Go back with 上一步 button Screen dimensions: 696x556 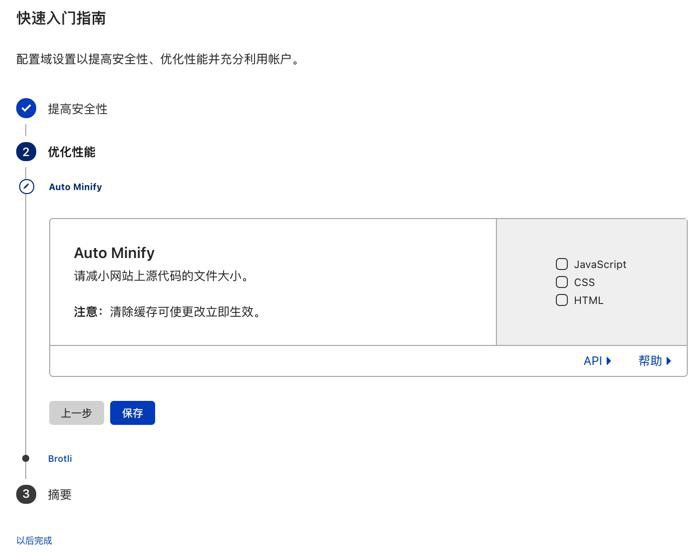(x=76, y=413)
